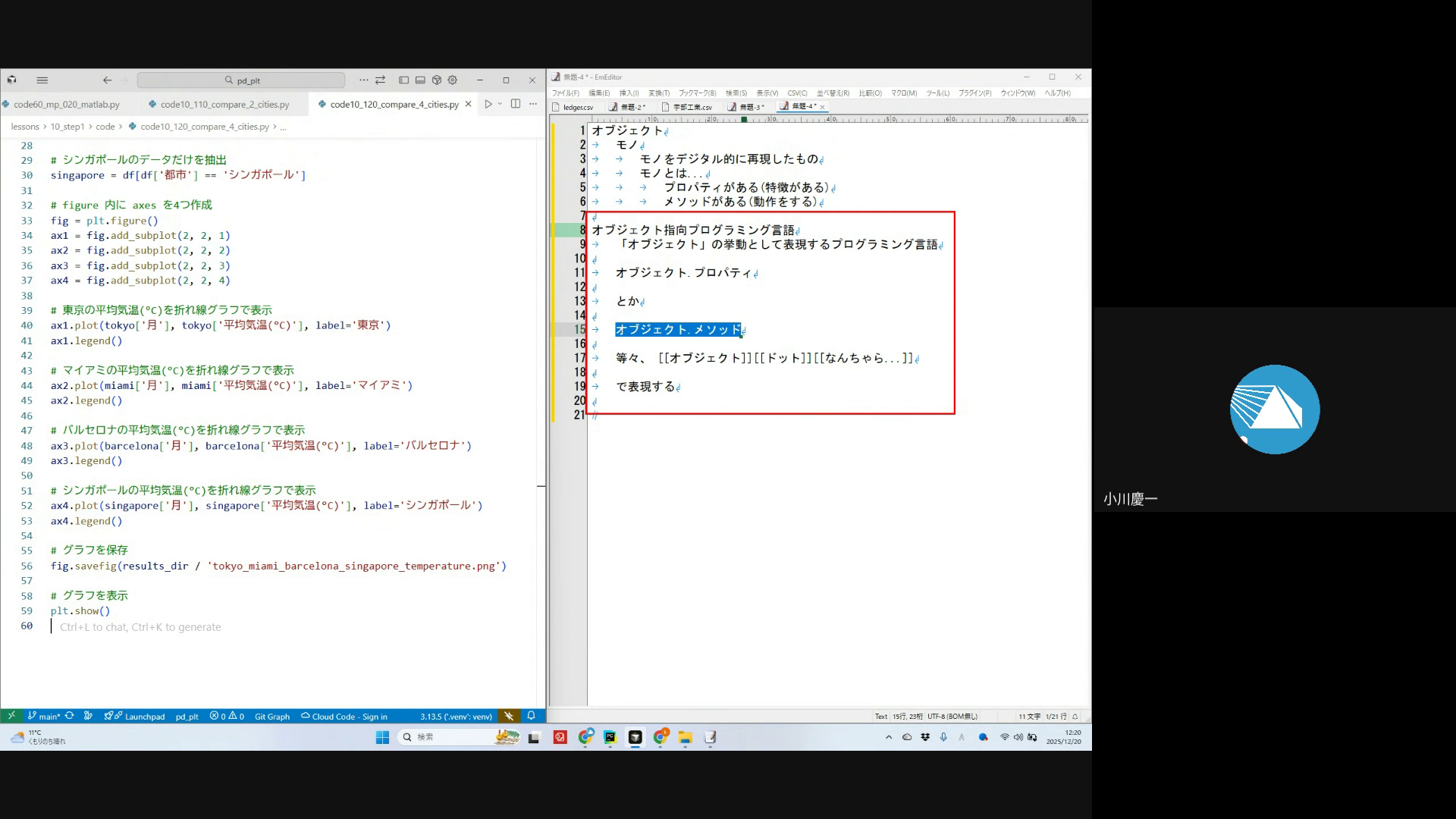
Task: Click the hamburger menu icon
Action: pos(42,80)
